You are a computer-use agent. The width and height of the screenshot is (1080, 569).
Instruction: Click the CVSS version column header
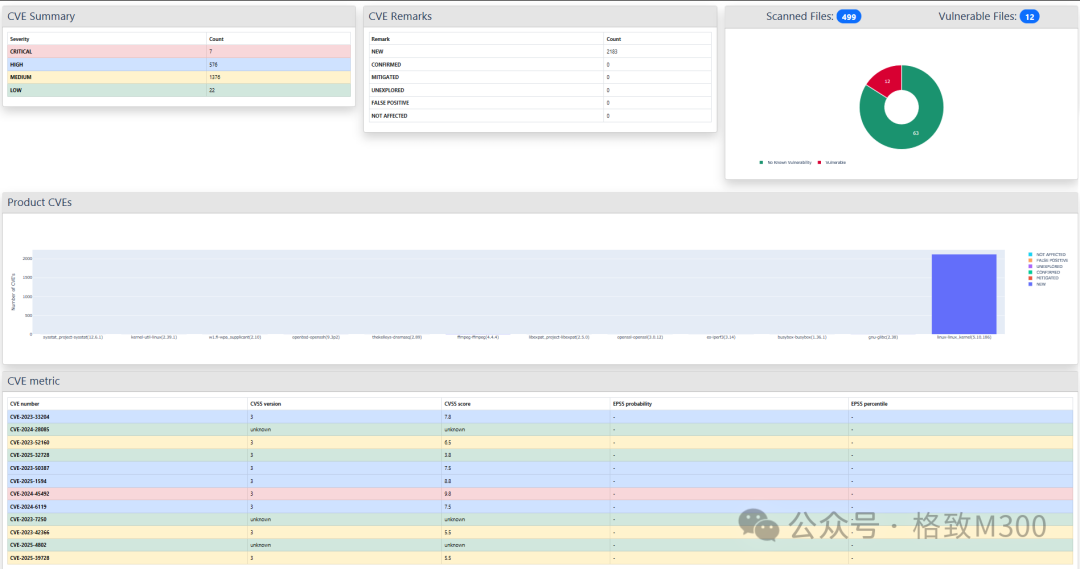click(x=344, y=404)
